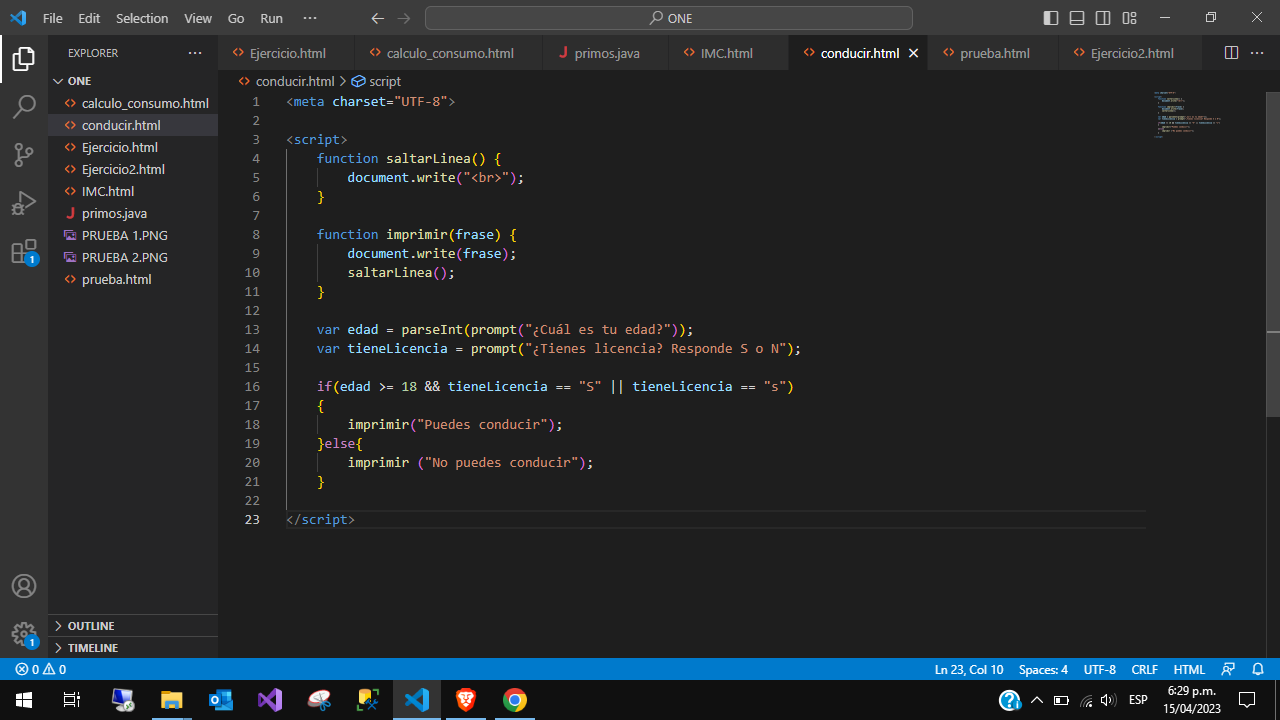Expand the OUTLINE section
This screenshot has height=720, width=1280.
pos(133,625)
